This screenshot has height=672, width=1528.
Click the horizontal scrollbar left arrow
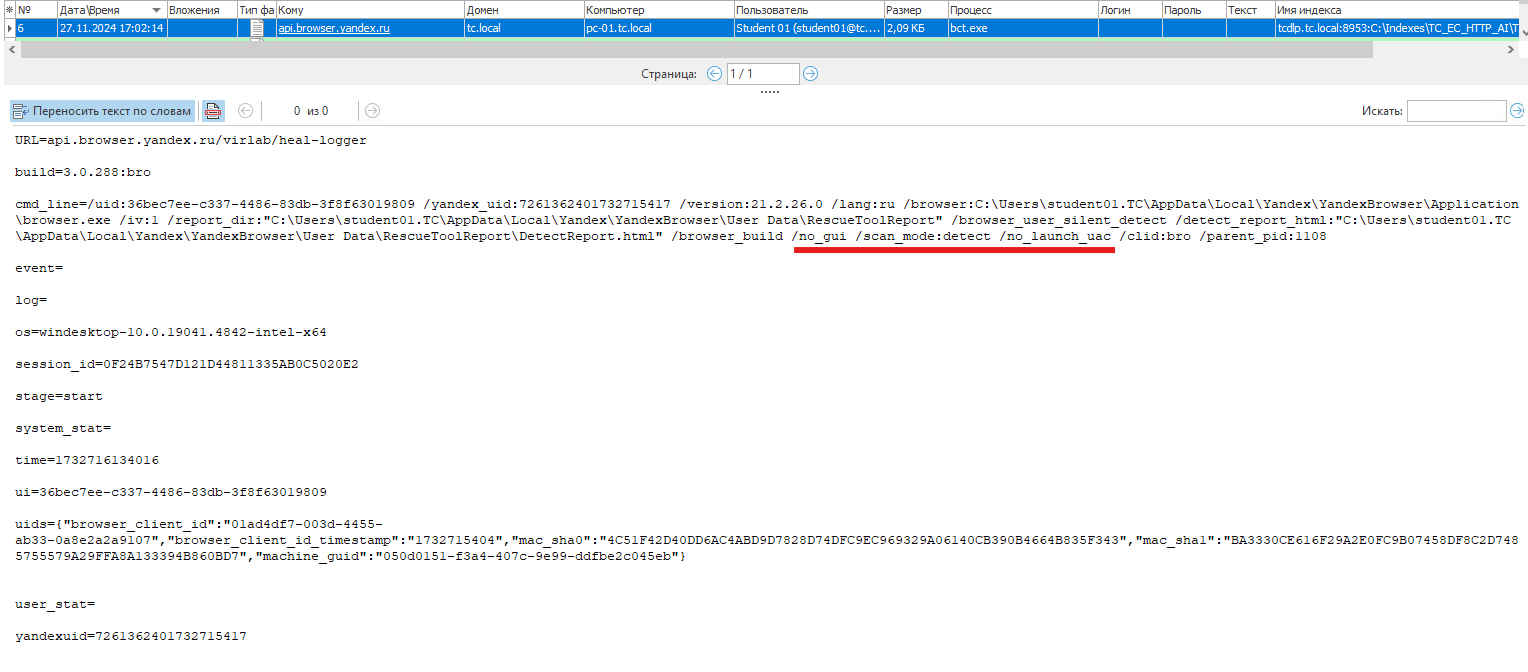[11, 50]
